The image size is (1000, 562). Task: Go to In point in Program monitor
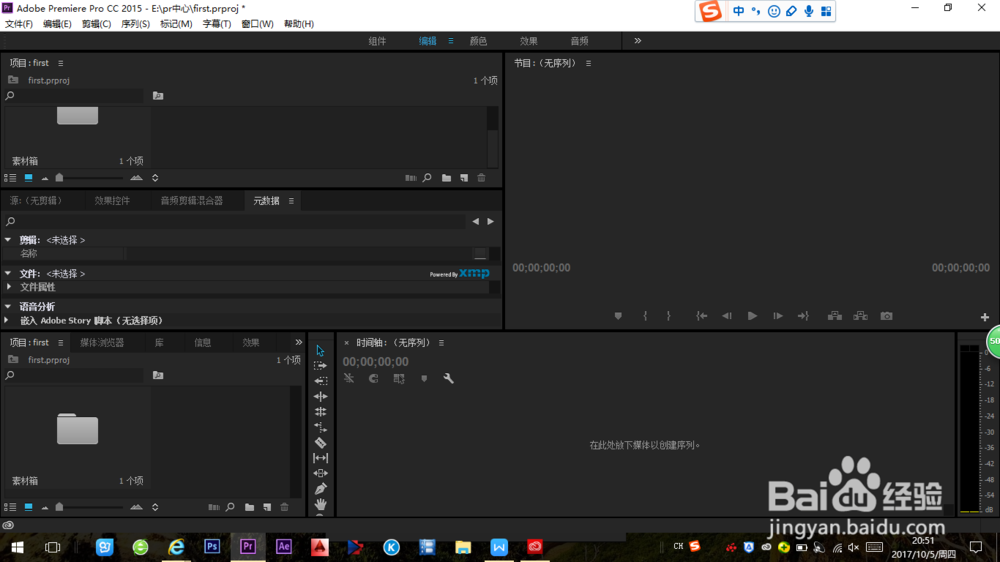click(702, 316)
